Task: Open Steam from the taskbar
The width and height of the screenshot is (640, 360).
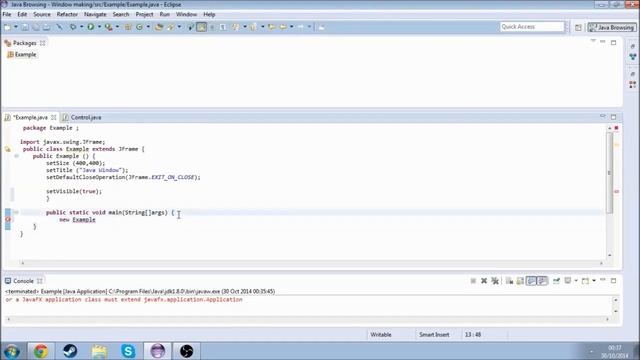Action: tap(70, 351)
